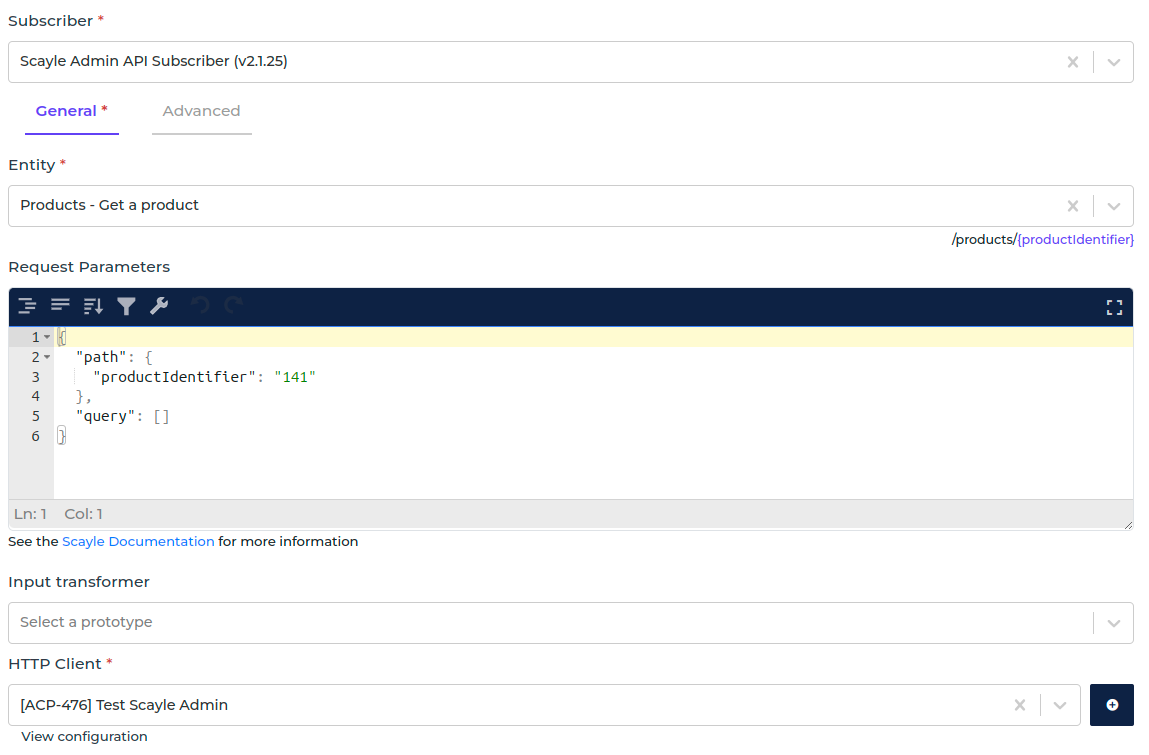Screen dimensions: 1149x755
Task: Open the Input transformer prototype dropdown
Action: 1113,623
